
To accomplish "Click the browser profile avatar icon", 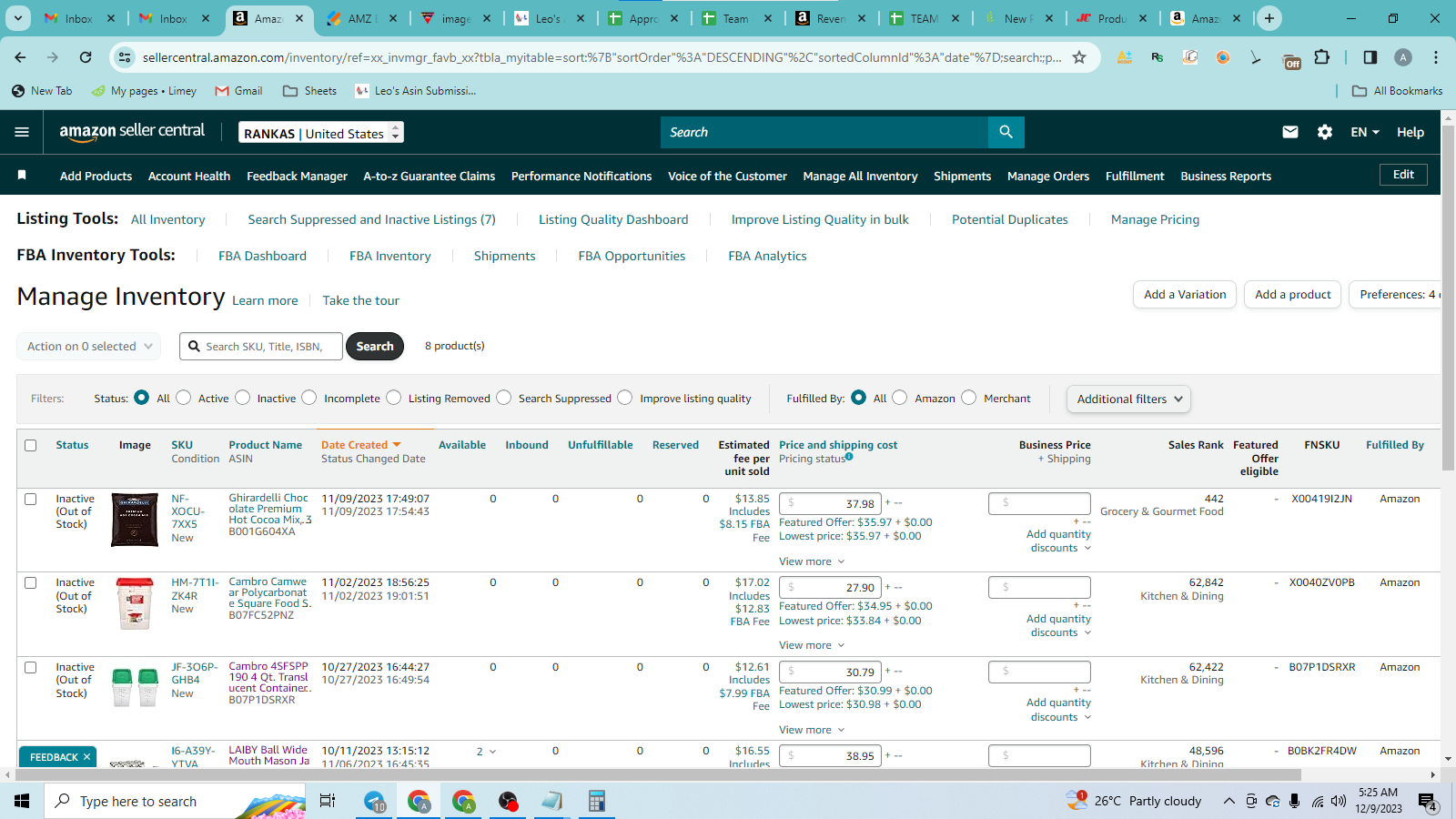I will click(x=1403, y=57).
